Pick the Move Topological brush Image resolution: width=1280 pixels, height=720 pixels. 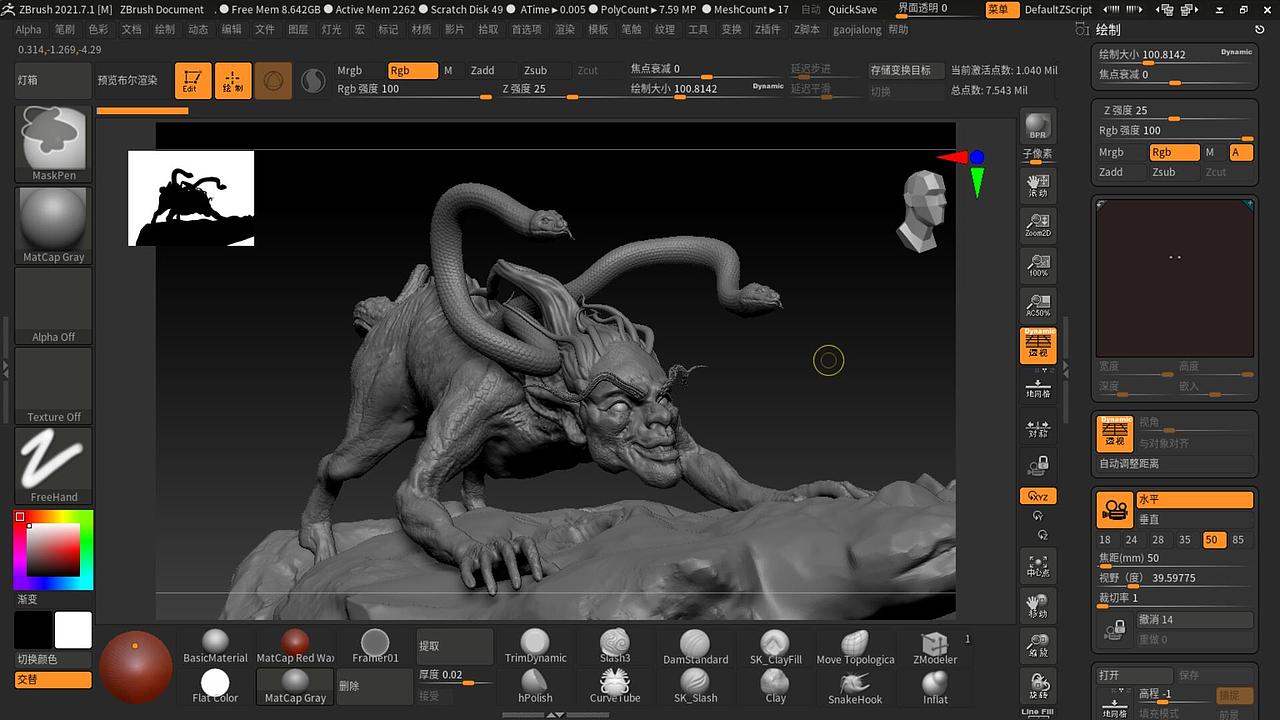click(855, 646)
